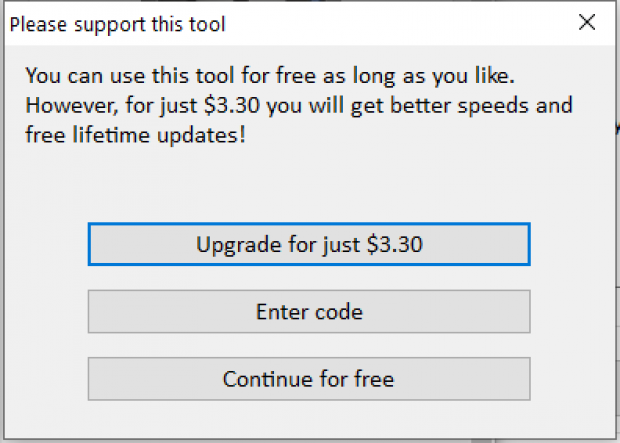The image size is (620, 443).
Task: Buy the upgrade via the highlighted button
Action: tap(309, 244)
